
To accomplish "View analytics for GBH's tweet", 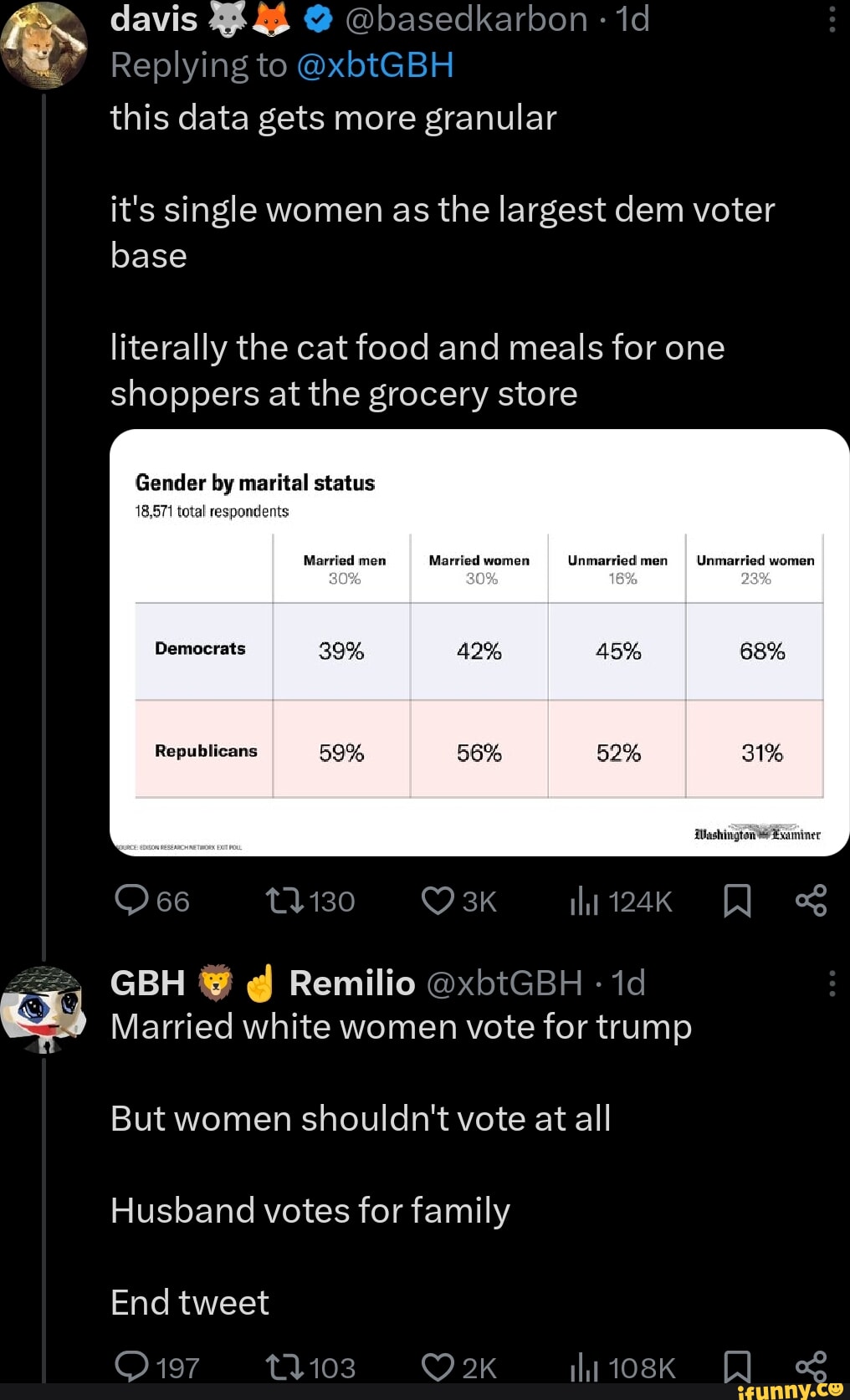I will [584, 1367].
